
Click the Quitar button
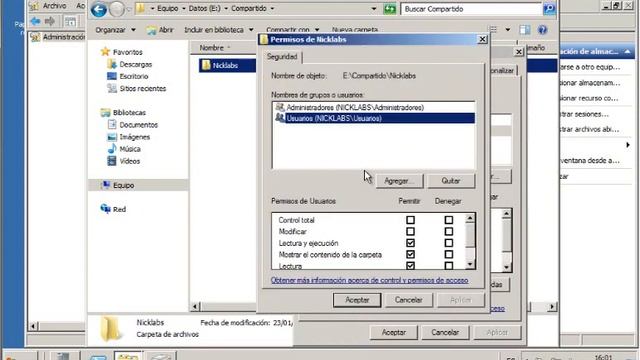[451, 181]
